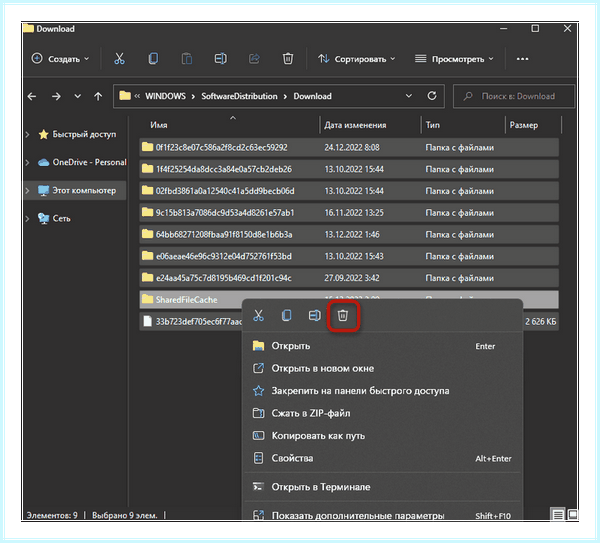
Task: Expand Этот компьютер tree node
Action: tap(28, 190)
